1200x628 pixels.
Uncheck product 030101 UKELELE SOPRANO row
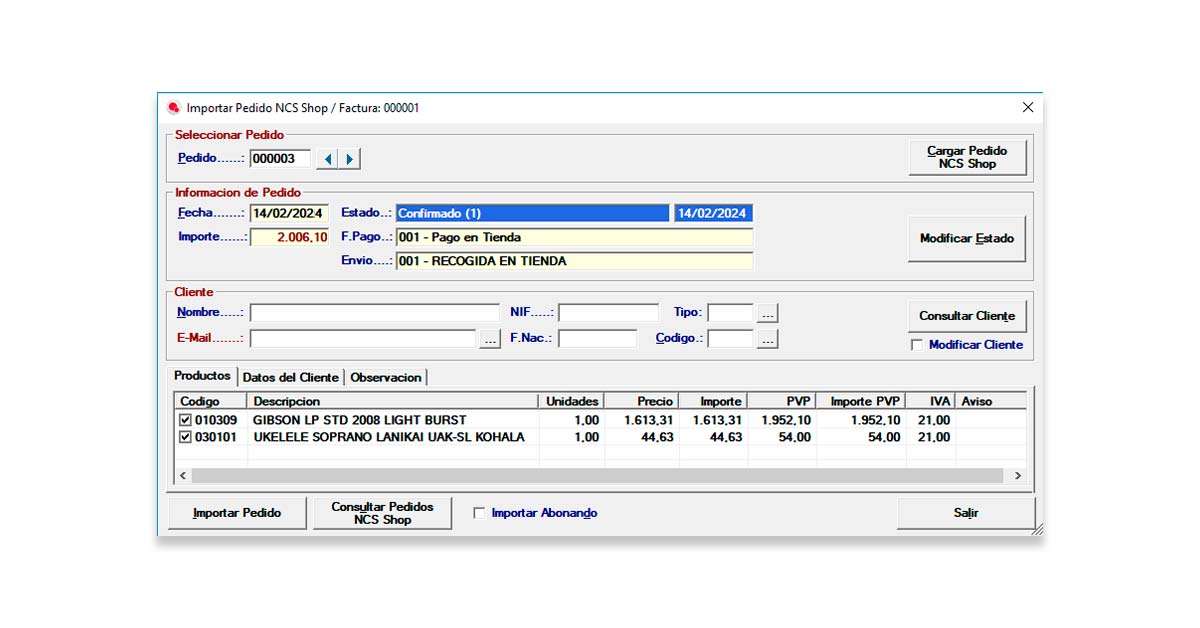point(185,437)
